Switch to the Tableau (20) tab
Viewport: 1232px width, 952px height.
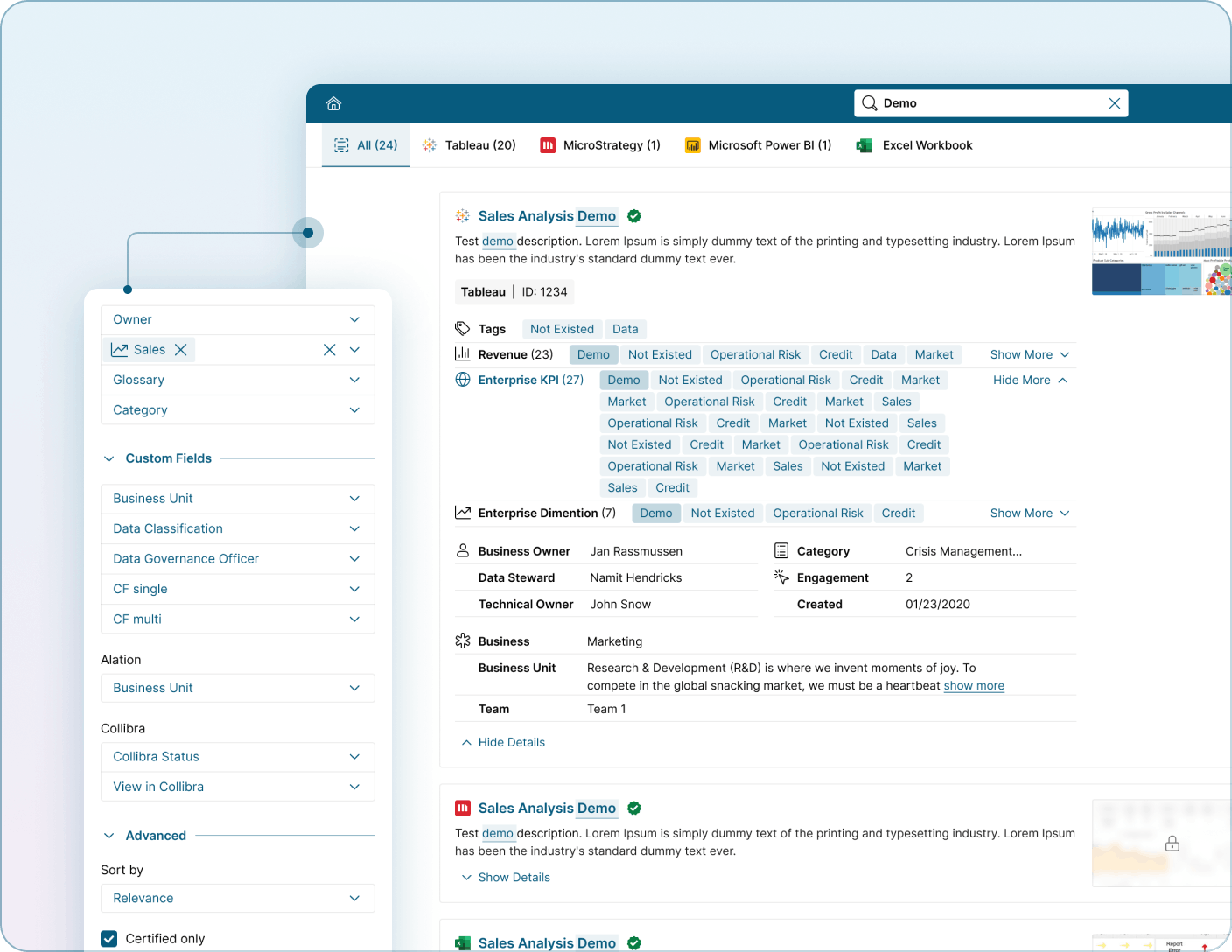point(469,145)
